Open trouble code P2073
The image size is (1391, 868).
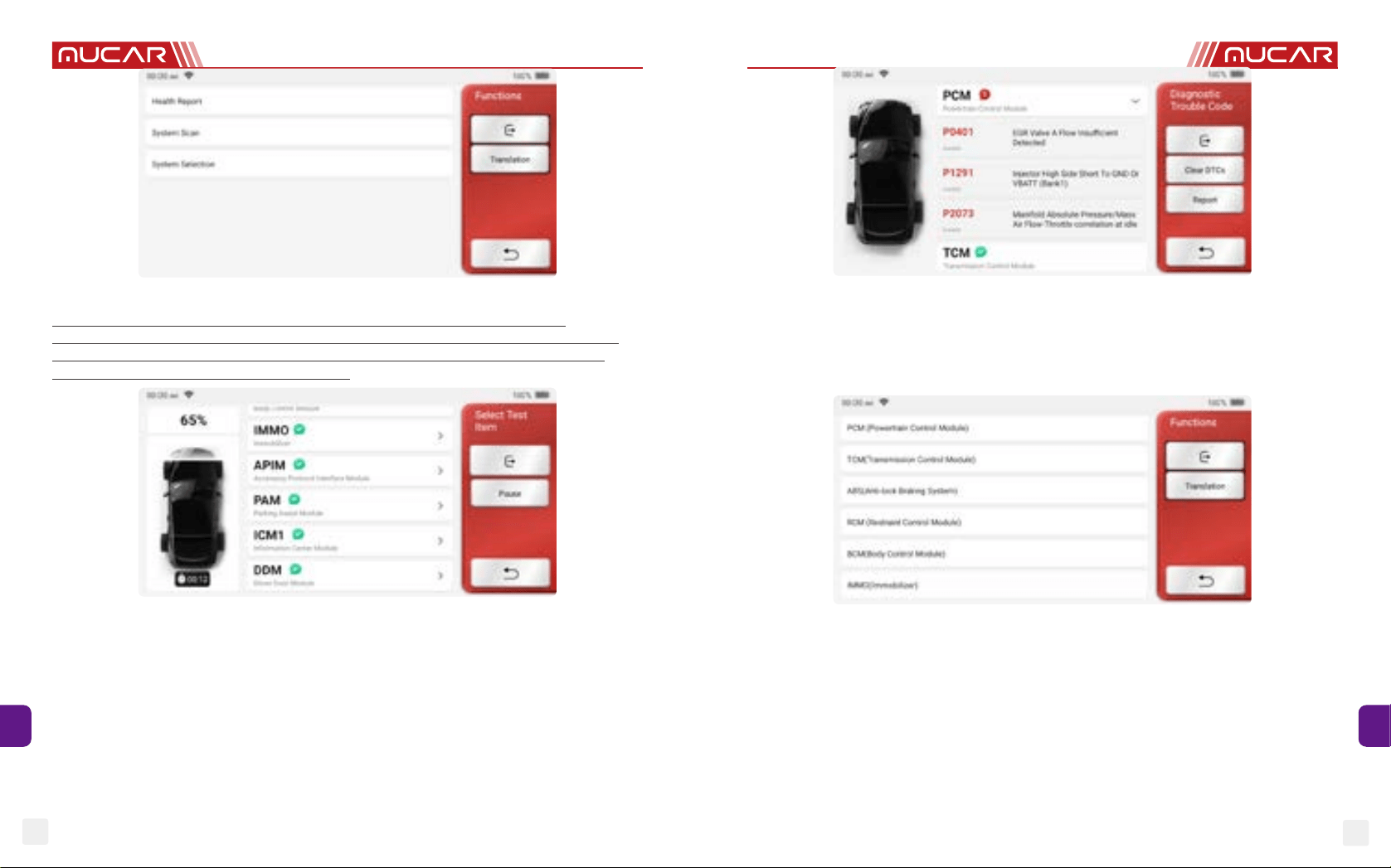pyautogui.click(x=1042, y=220)
